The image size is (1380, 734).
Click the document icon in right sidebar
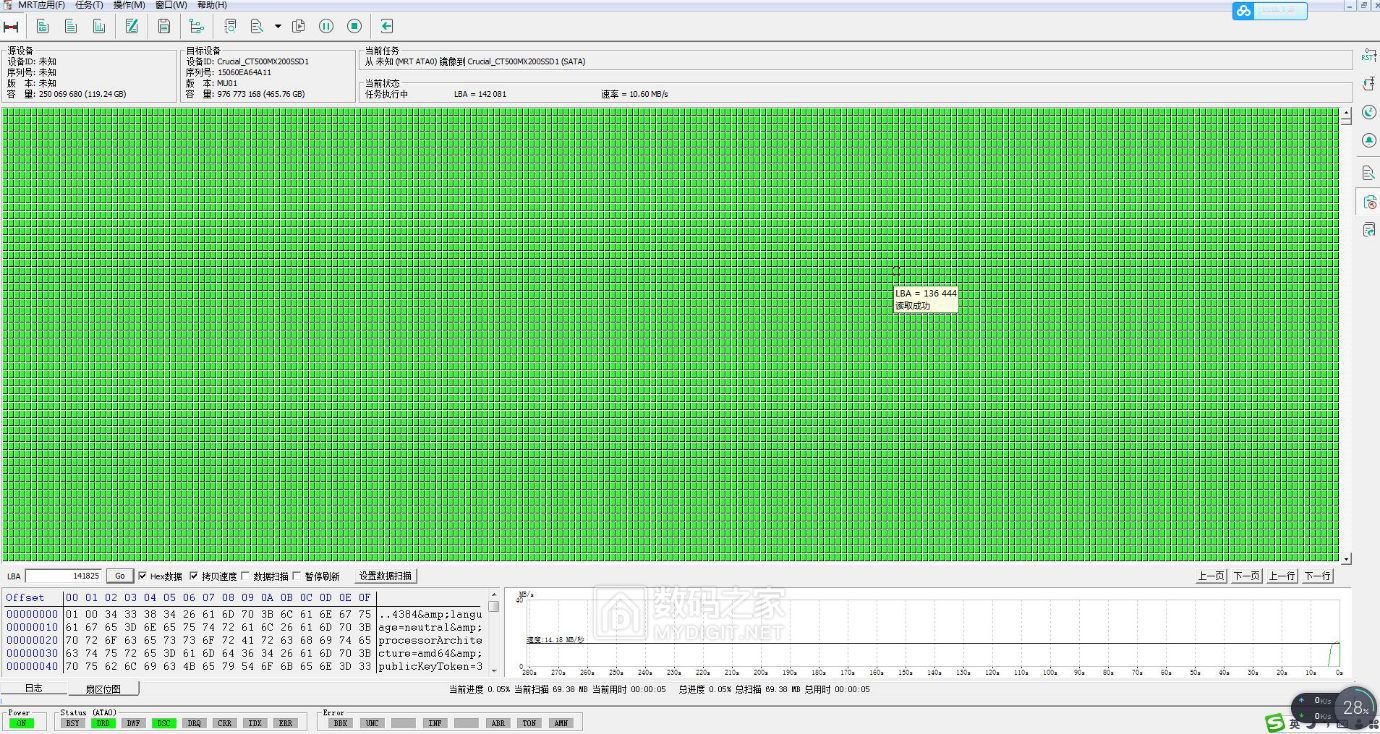tap(1369, 173)
